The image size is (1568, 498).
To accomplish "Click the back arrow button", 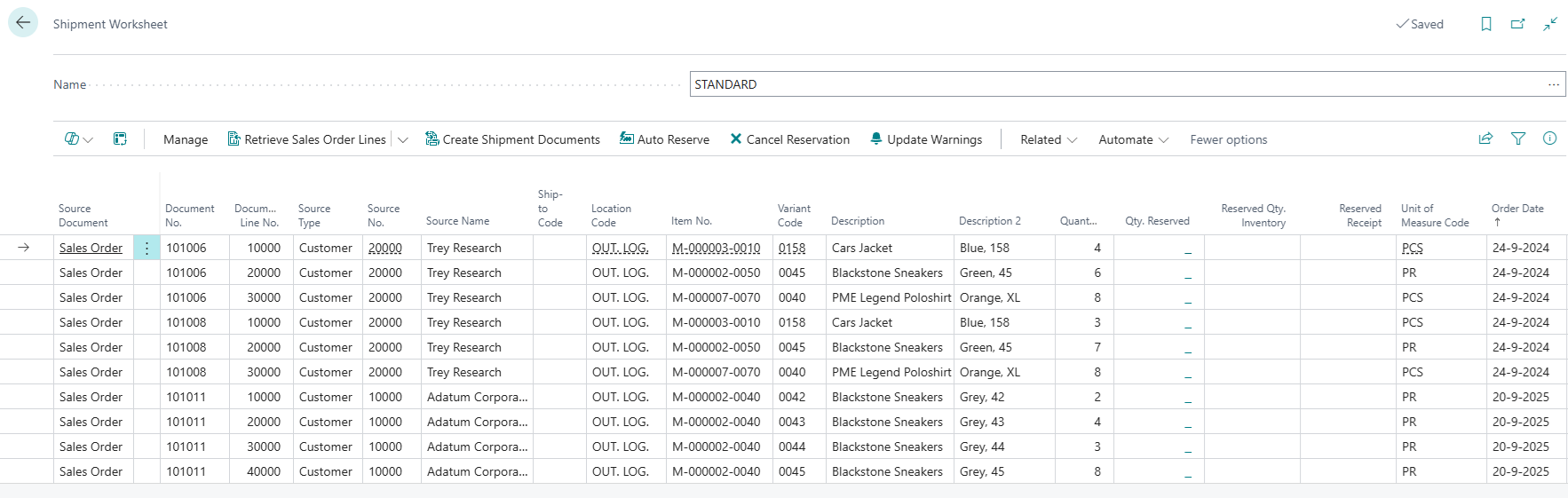I will pyautogui.click(x=23, y=23).
